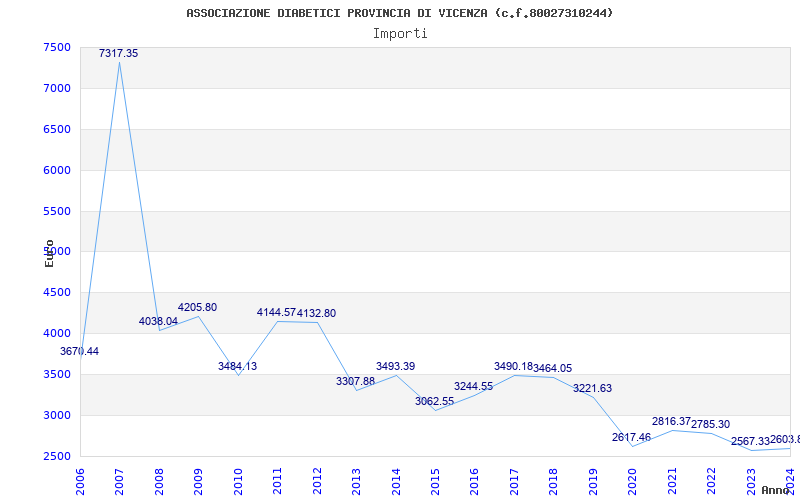This screenshot has width=800, height=500.
Task: Select data label 4132.80
Action: coord(316,313)
